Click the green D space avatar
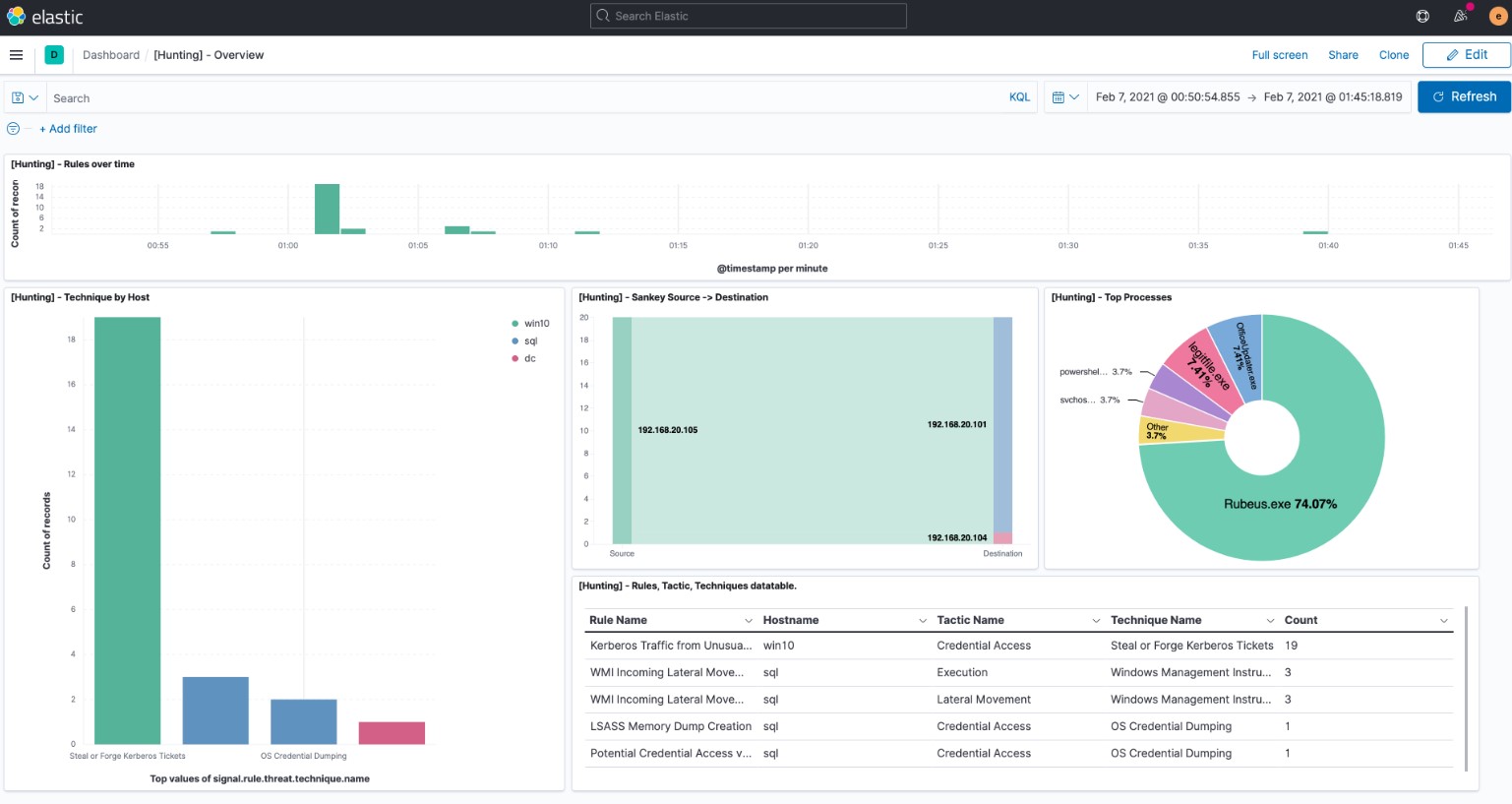 coord(54,55)
